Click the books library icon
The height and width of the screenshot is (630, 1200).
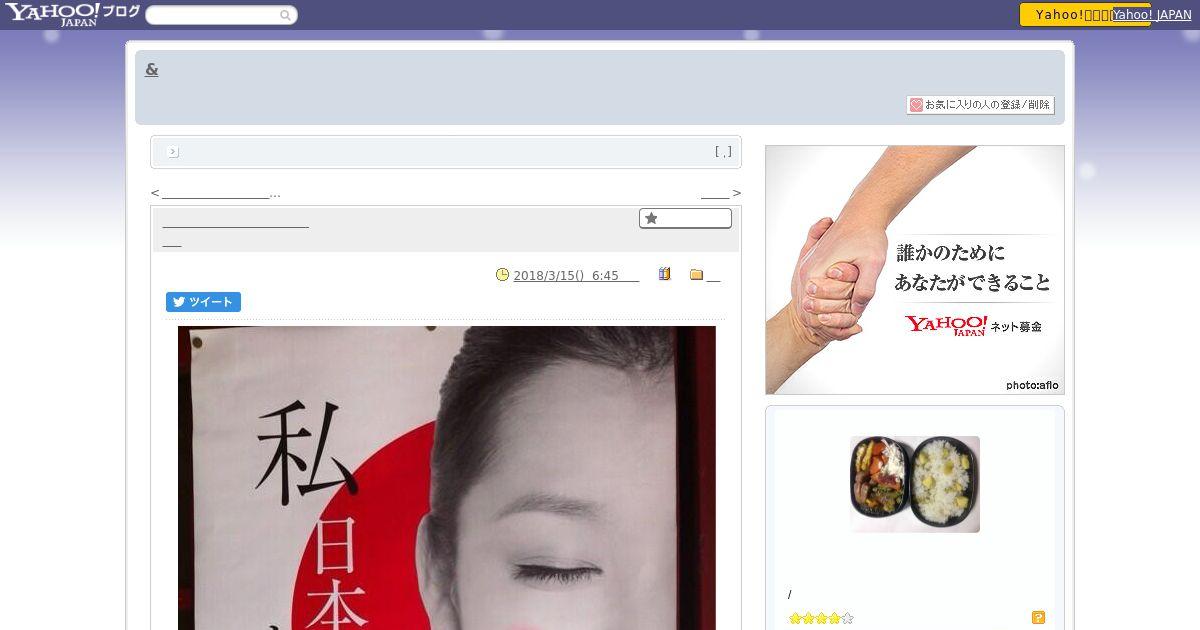coord(664,274)
